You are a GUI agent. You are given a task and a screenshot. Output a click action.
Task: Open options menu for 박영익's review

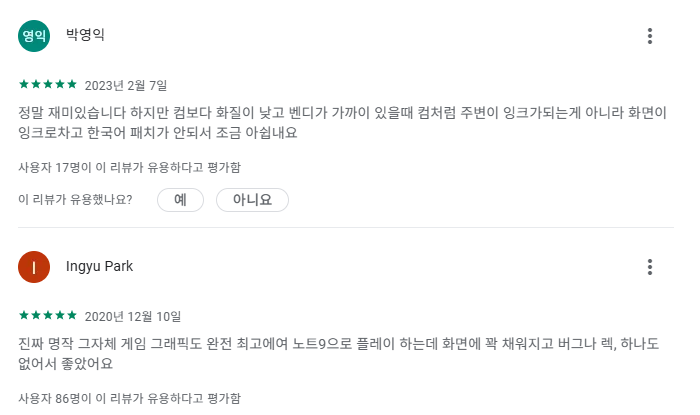[x=650, y=36]
